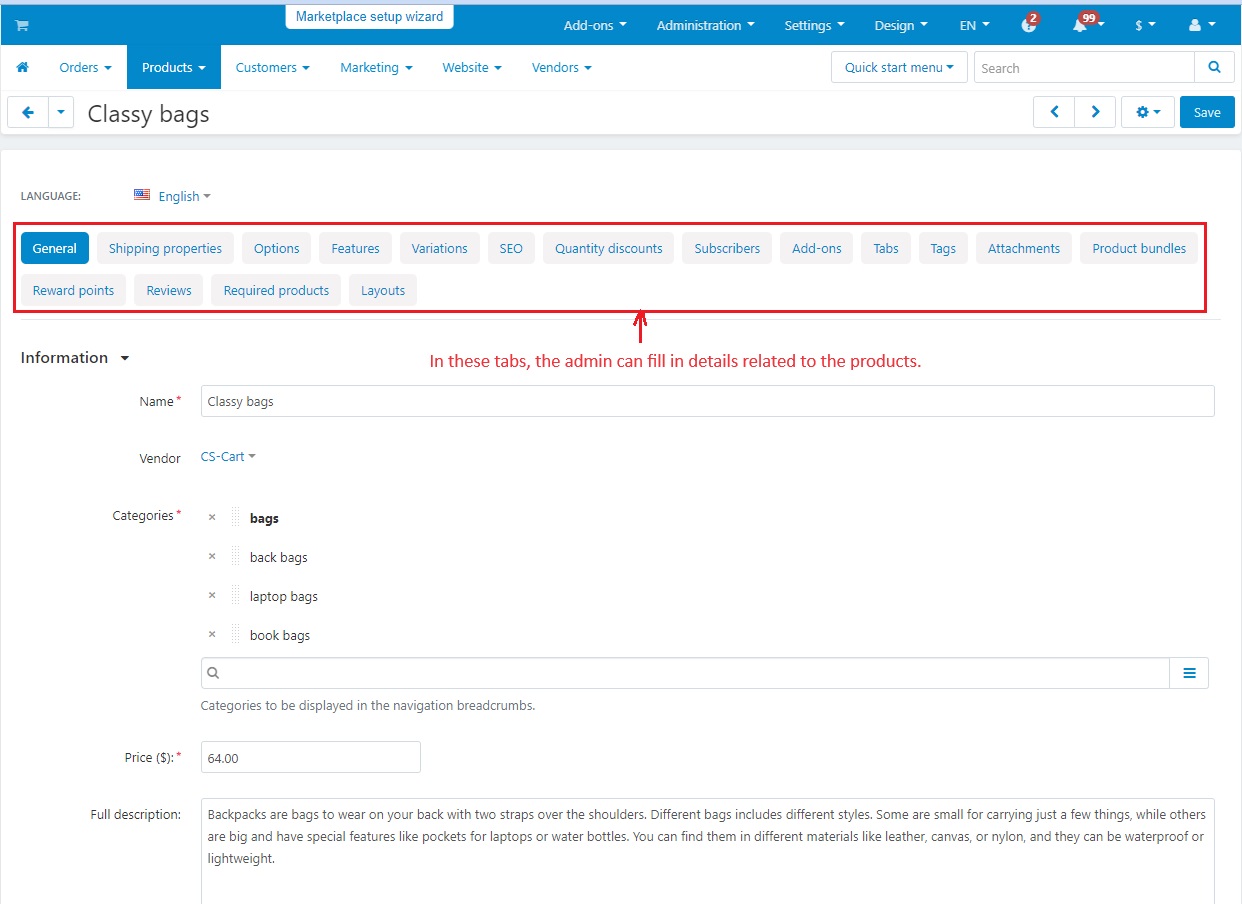The height and width of the screenshot is (904, 1242).
Task: Open the EN language menu
Action: click(974, 26)
